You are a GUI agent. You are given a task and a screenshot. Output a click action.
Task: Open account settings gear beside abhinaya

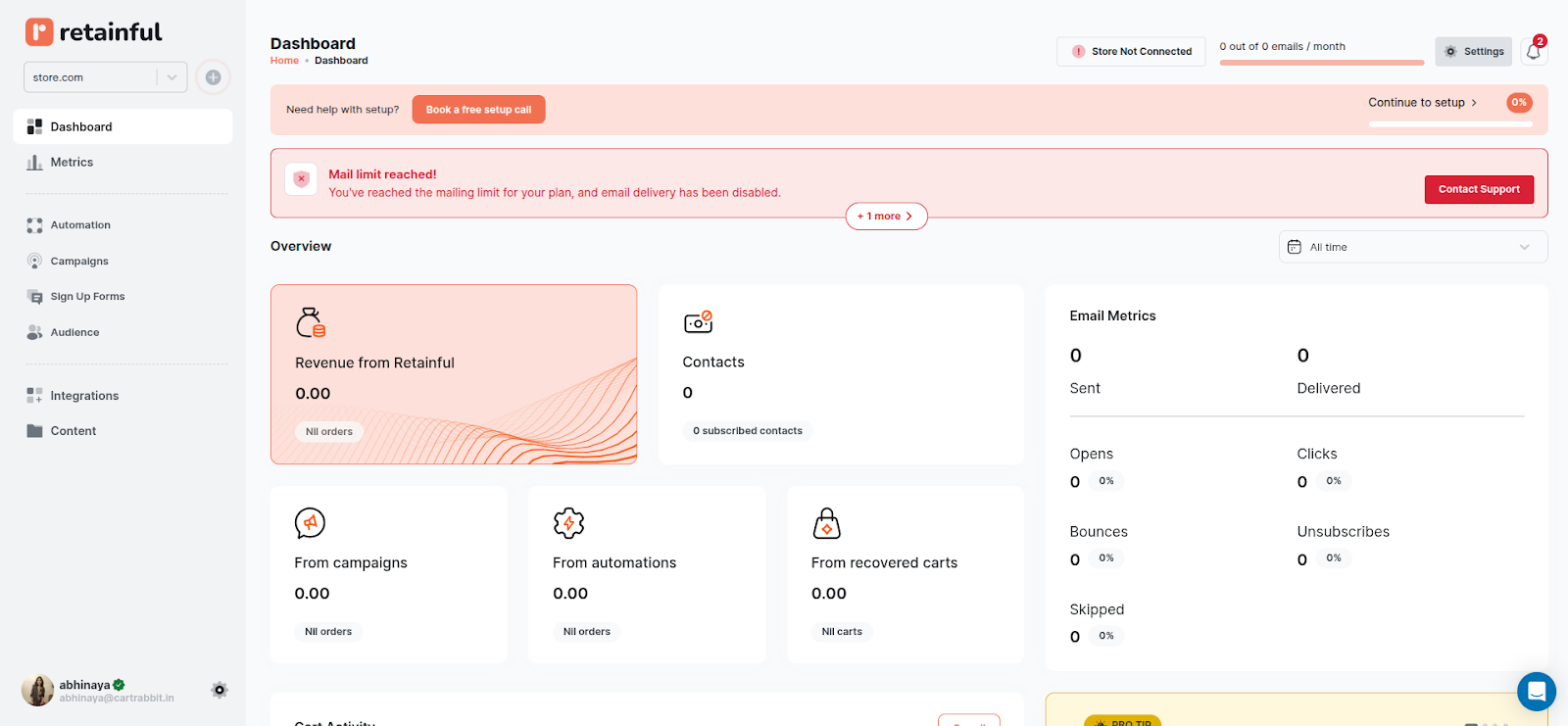[x=220, y=690]
